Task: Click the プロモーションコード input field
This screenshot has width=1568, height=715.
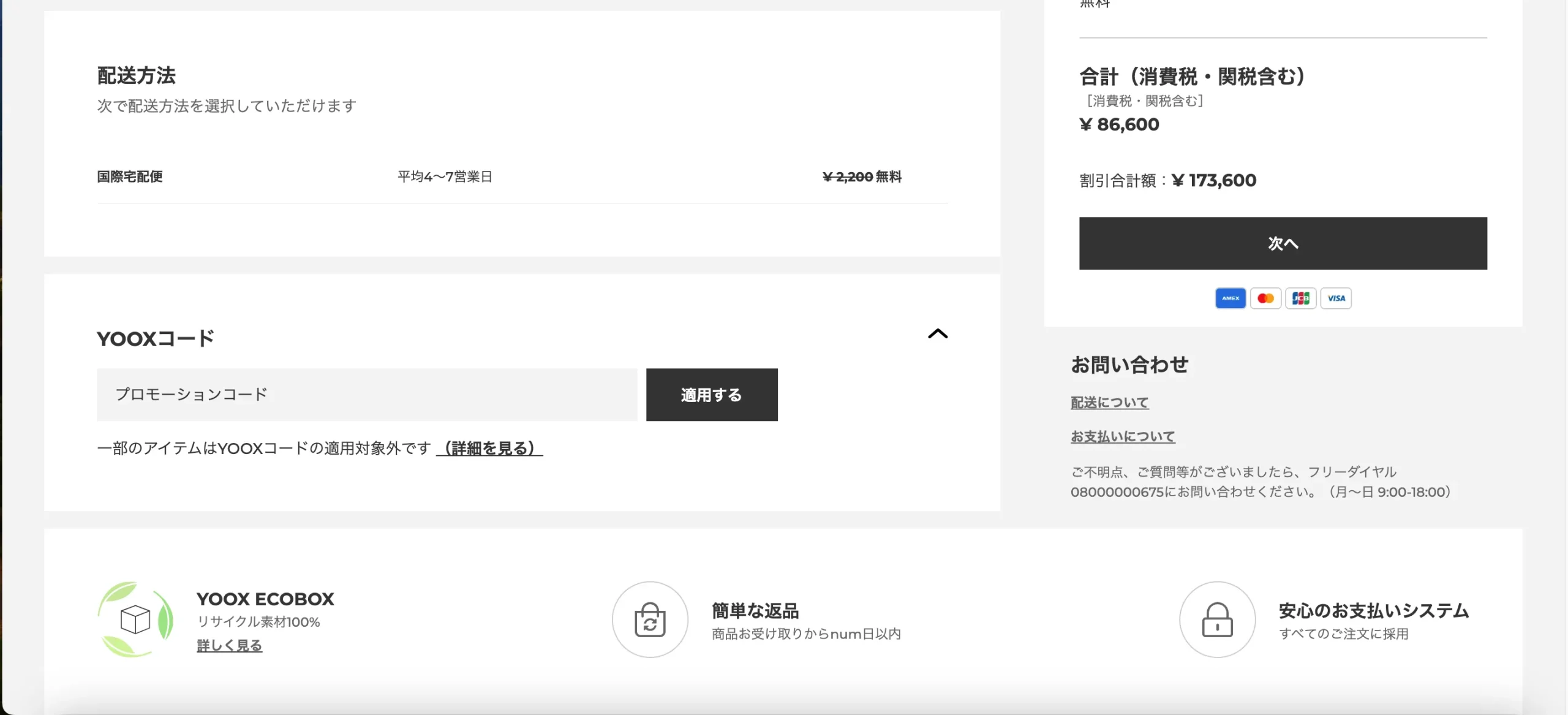Action: point(367,395)
